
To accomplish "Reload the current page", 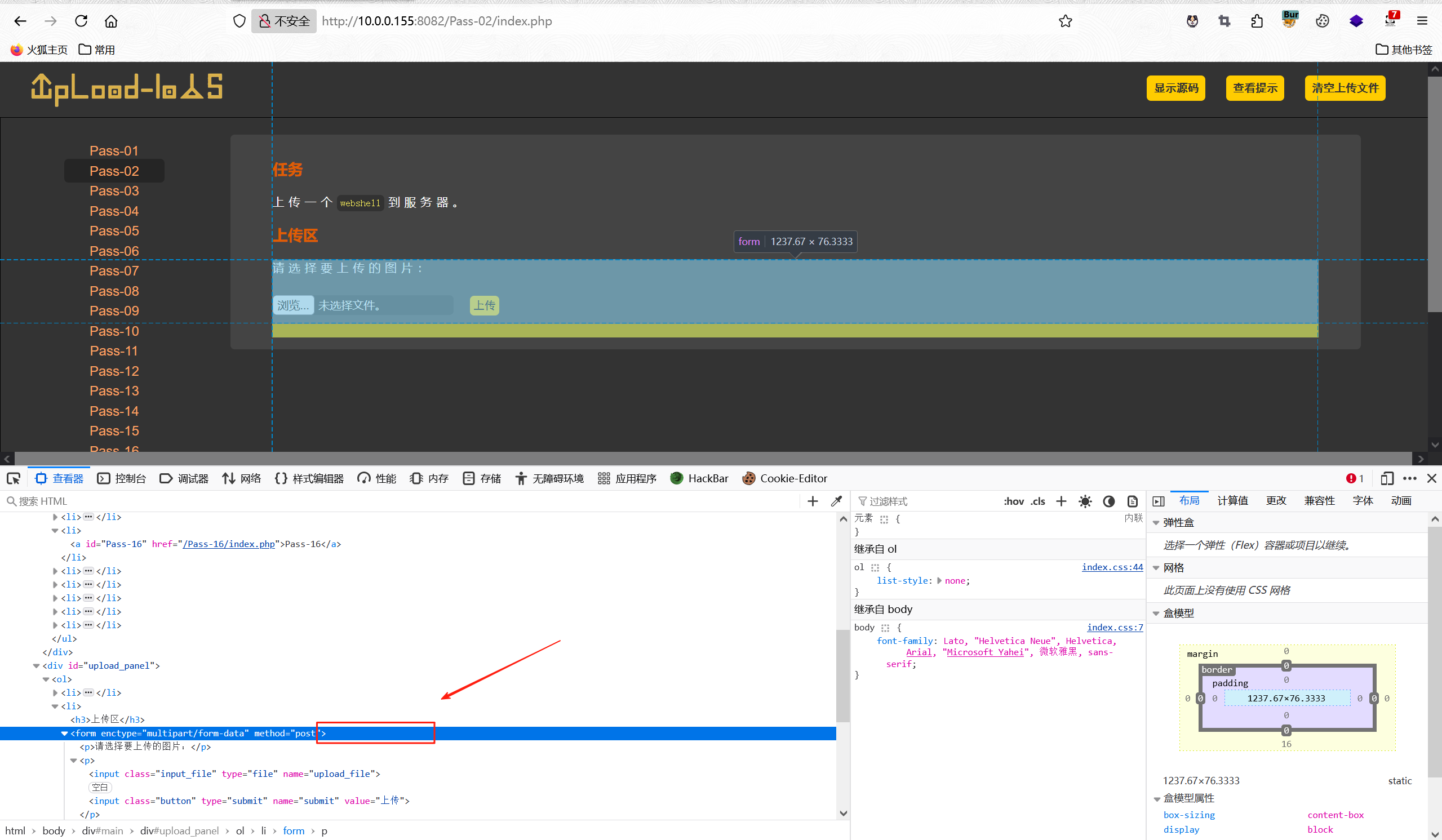I will 81,21.
